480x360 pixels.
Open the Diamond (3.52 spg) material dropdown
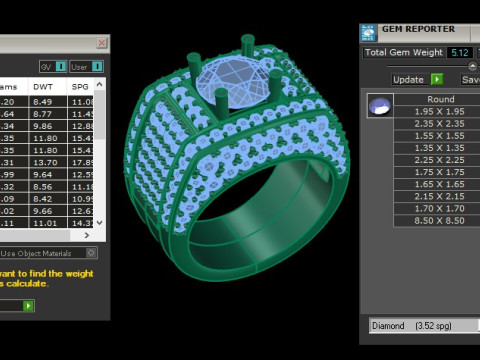click(x=424, y=326)
